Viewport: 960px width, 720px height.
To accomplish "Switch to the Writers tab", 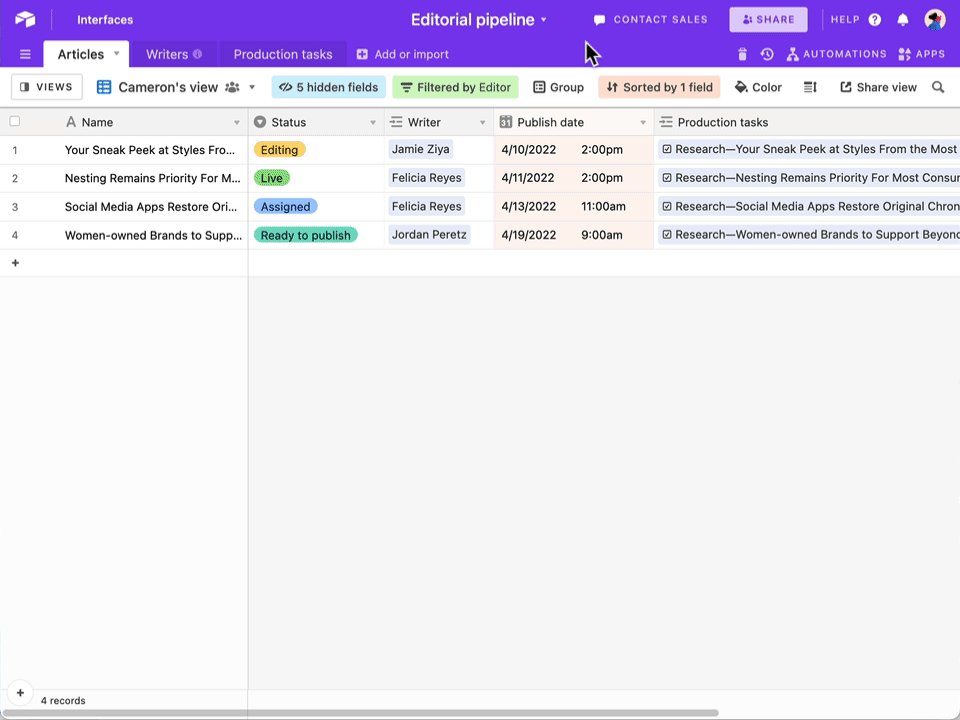I will pyautogui.click(x=167, y=54).
